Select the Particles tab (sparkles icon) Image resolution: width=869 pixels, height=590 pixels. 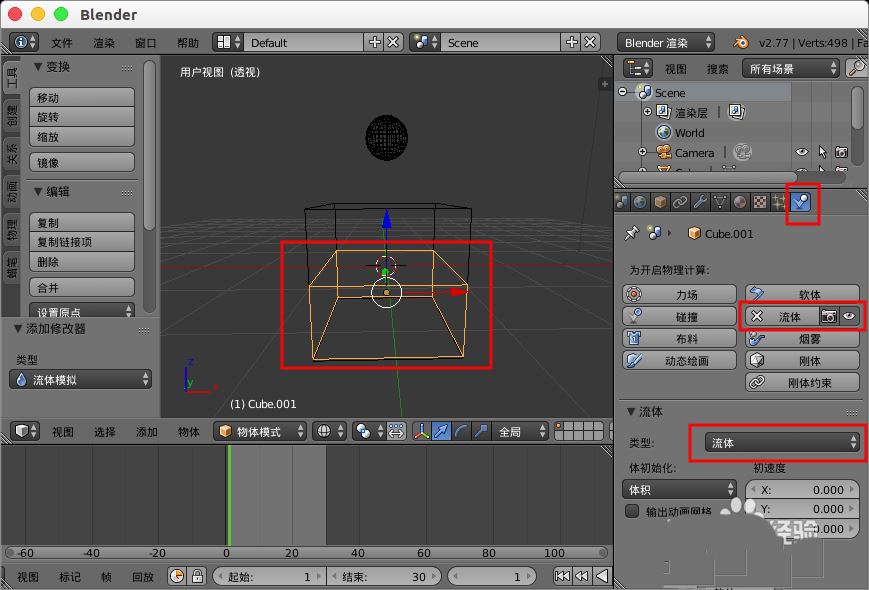(x=777, y=202)
